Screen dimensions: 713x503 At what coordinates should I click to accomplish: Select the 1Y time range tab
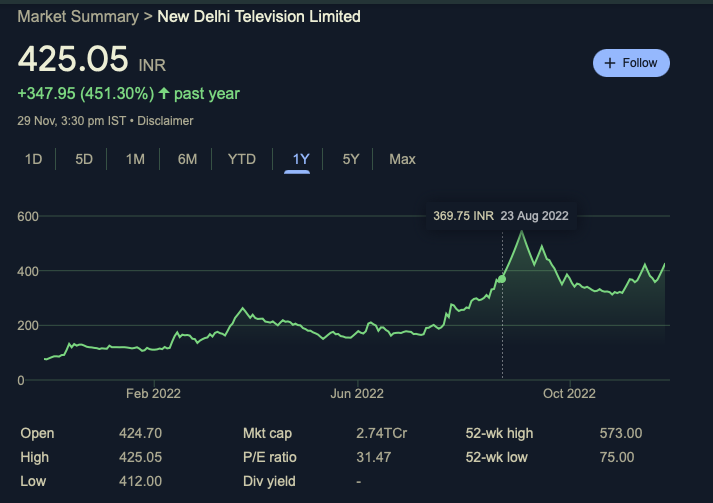tap(301, 159)
